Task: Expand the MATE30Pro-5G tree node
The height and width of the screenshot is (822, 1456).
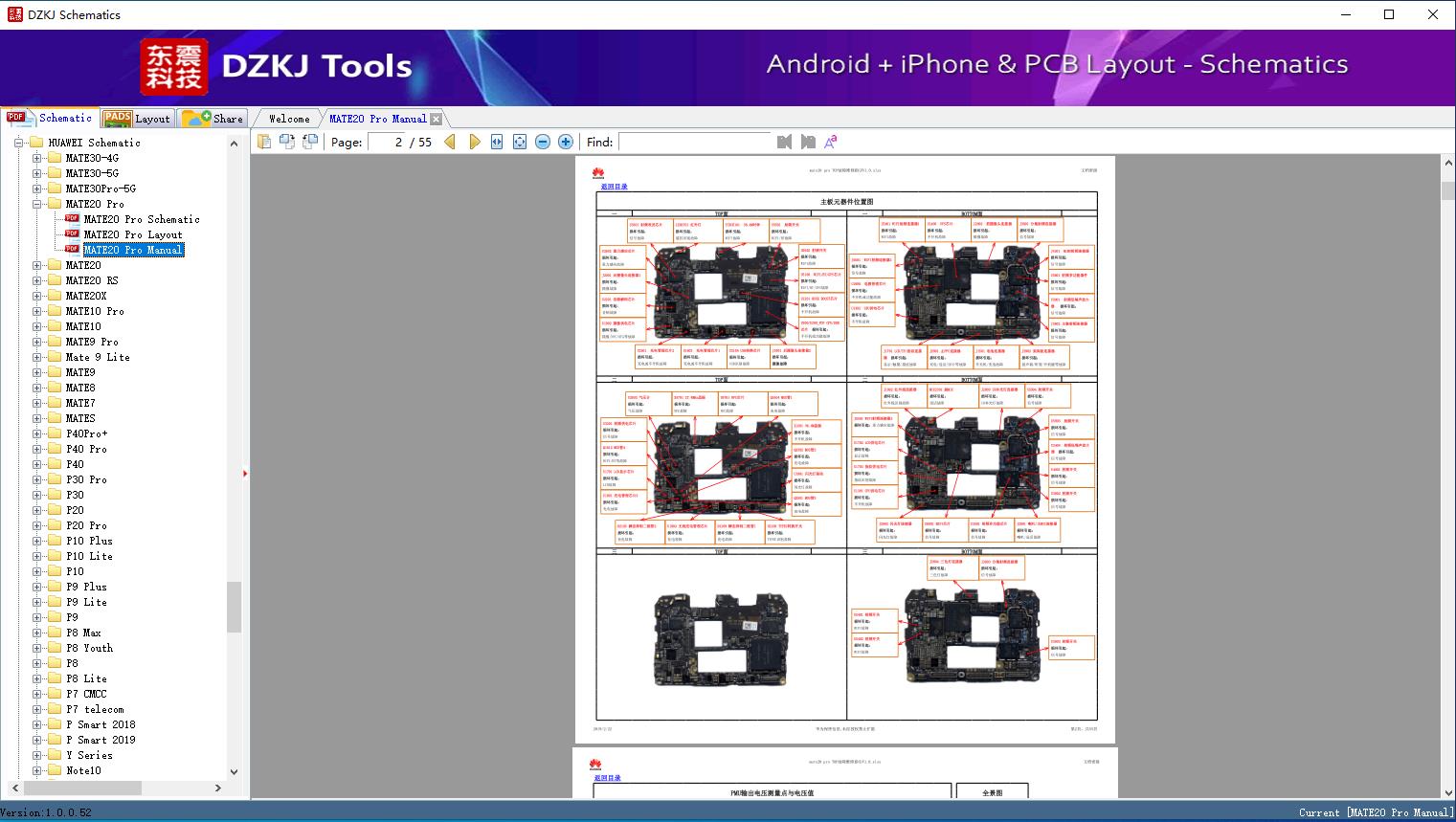Action: 37,189
